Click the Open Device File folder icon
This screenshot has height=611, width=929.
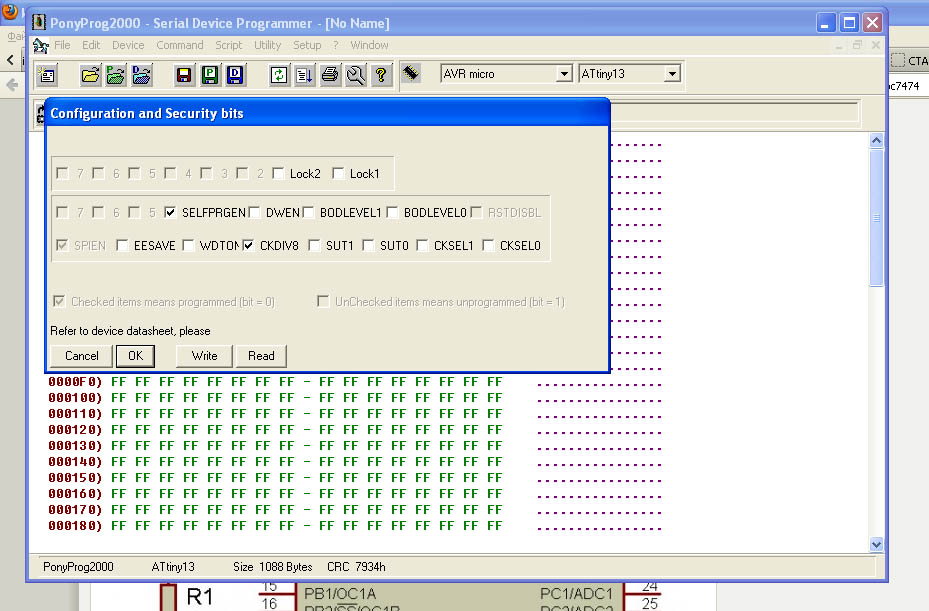tap(90, 75)
